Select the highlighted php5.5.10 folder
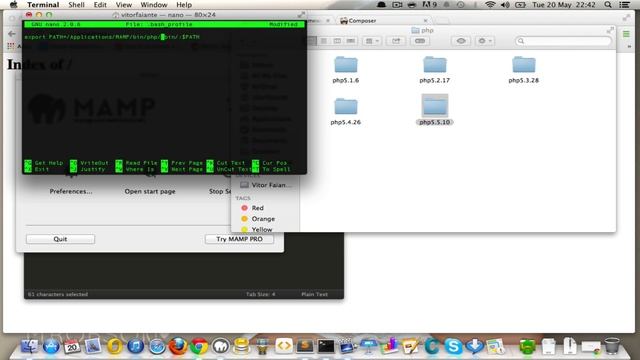This screenshot has width=640, height=360. point(435,109)
